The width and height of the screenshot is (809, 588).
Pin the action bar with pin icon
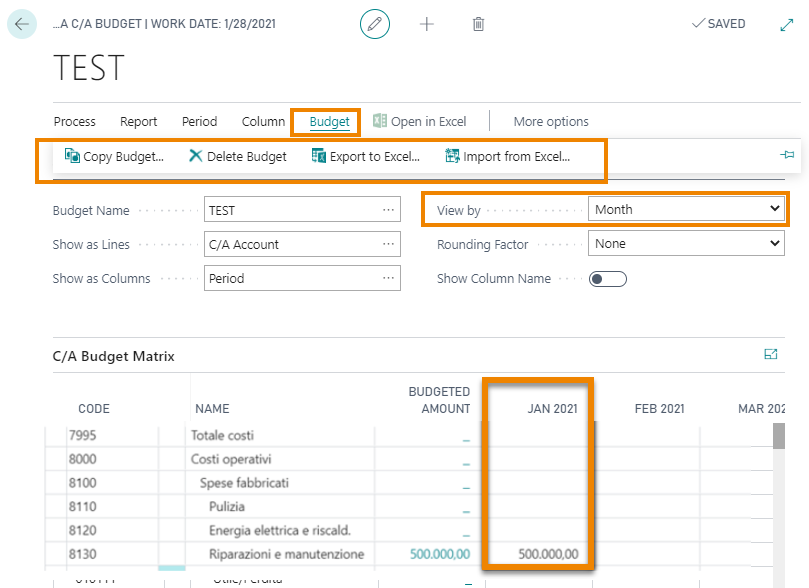pos(786,155)
